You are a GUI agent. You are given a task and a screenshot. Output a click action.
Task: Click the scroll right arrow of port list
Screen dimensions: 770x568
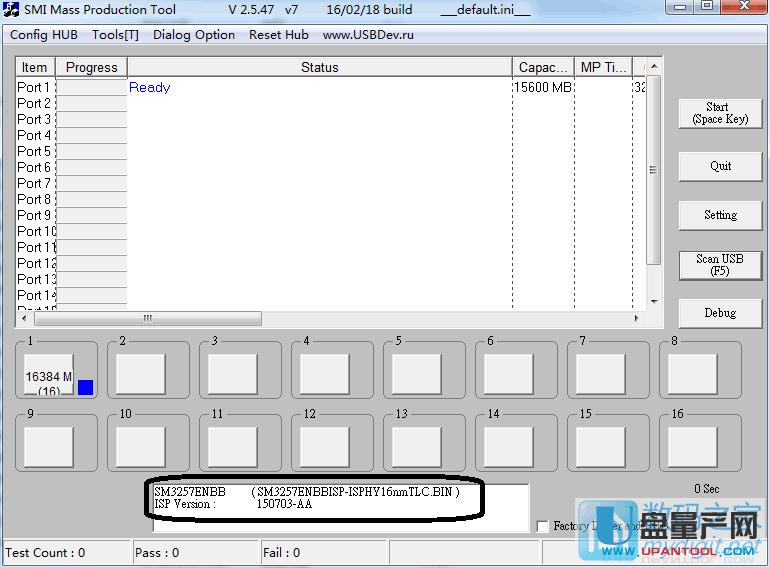click(x=636, y=318)
